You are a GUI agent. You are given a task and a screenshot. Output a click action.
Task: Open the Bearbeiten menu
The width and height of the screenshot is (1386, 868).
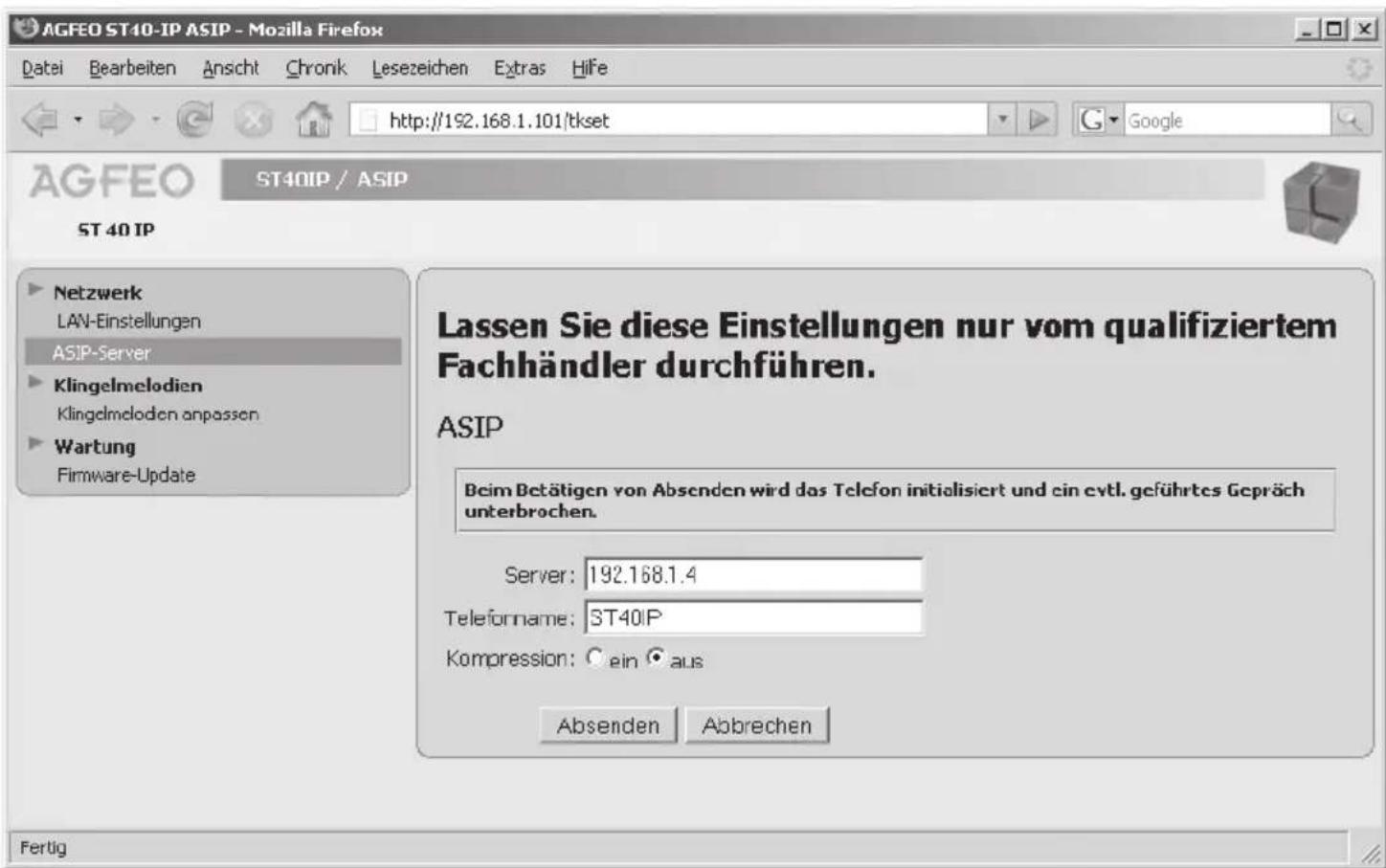132,68
